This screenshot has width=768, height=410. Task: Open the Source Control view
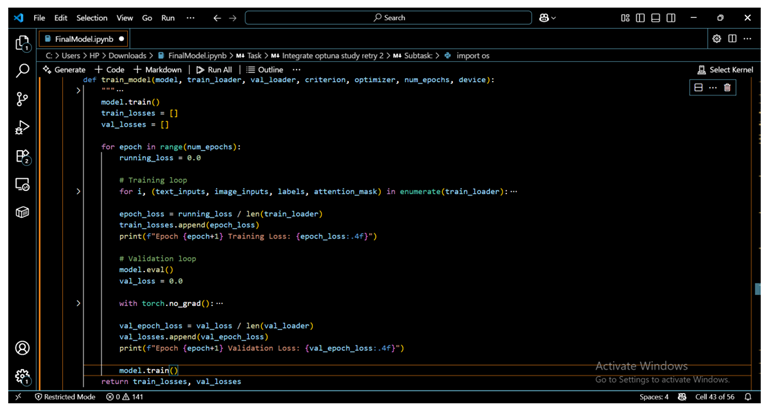click(x=22, y=99)
